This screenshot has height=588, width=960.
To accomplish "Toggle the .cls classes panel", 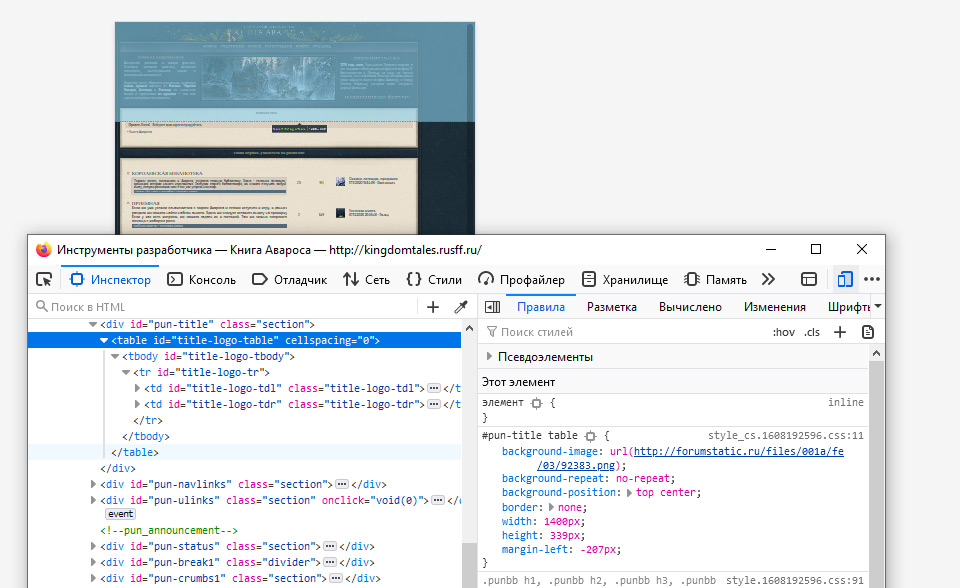I will pos(812,332).
